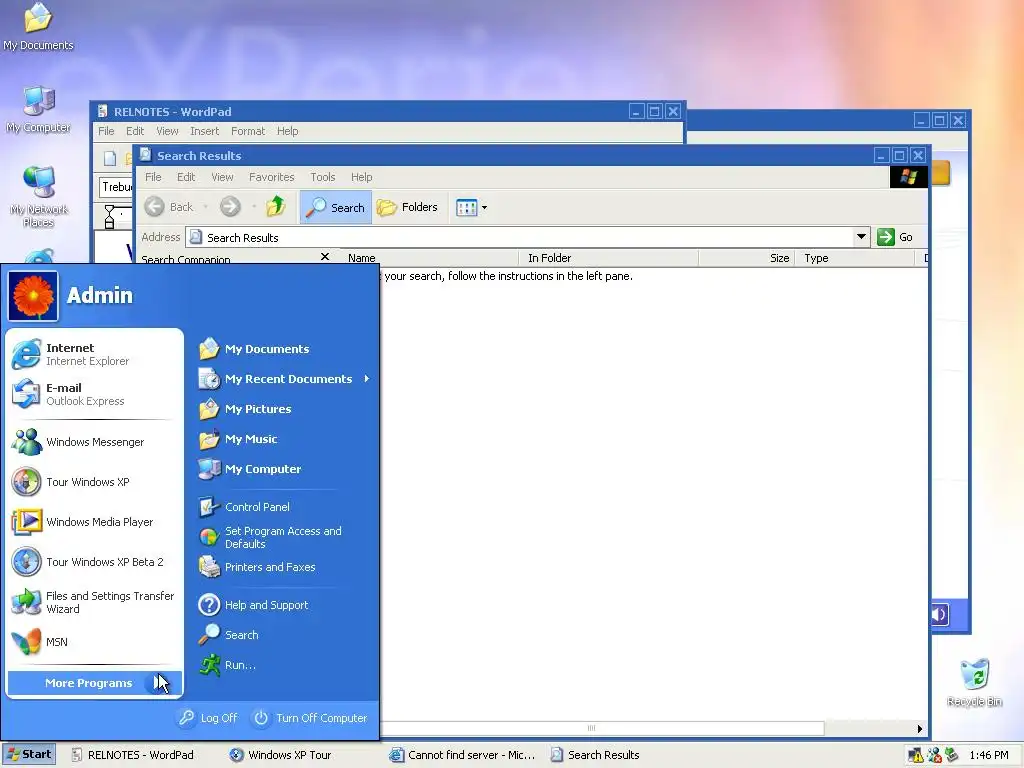Launch Tour Windows XP shortcut
1024x768 pixels.
click(x=95, y=482)
